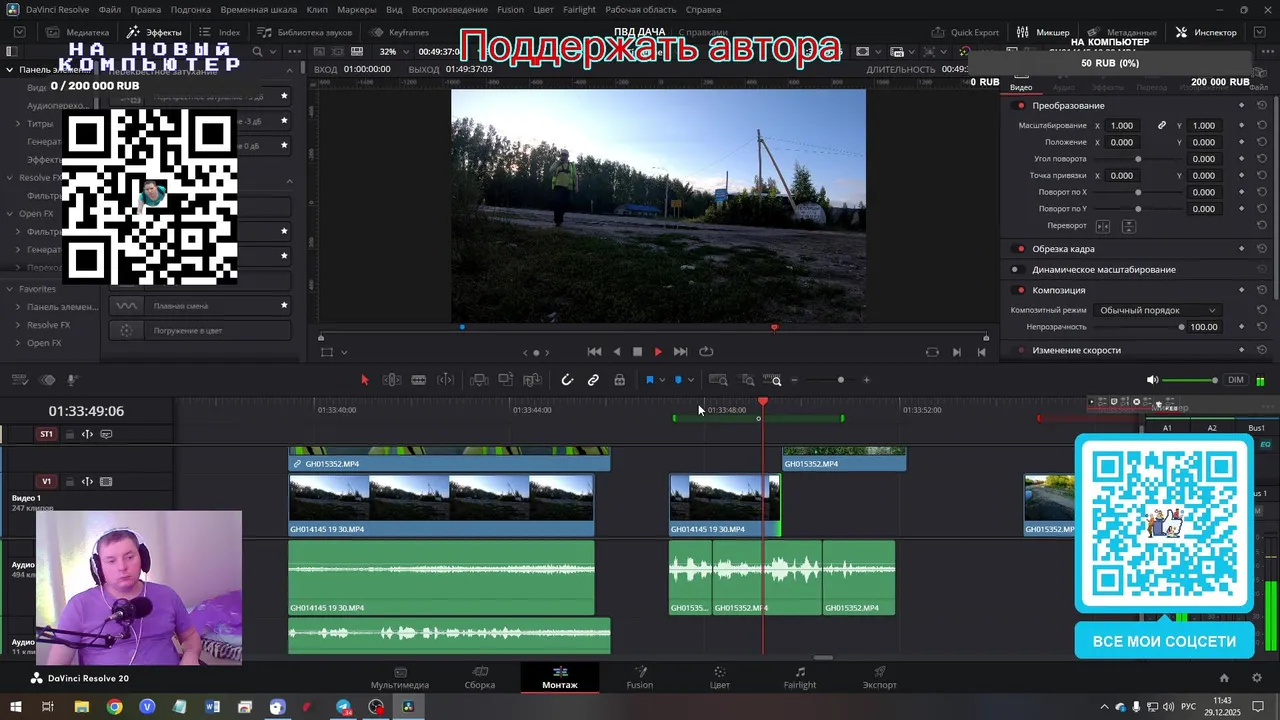Toggle loop playback icon
This screenshot has height=720, width=1280.
coord(706,352)
